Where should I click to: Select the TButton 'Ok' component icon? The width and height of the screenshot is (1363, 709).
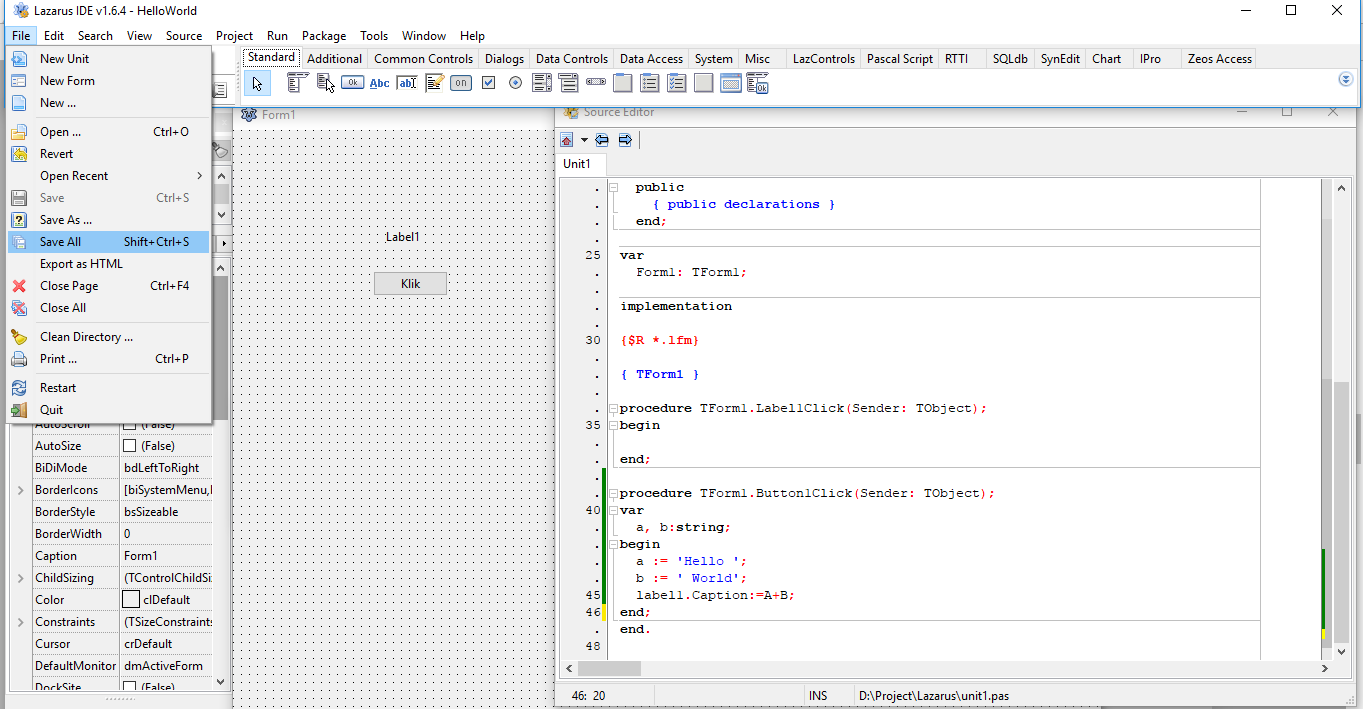352,83
